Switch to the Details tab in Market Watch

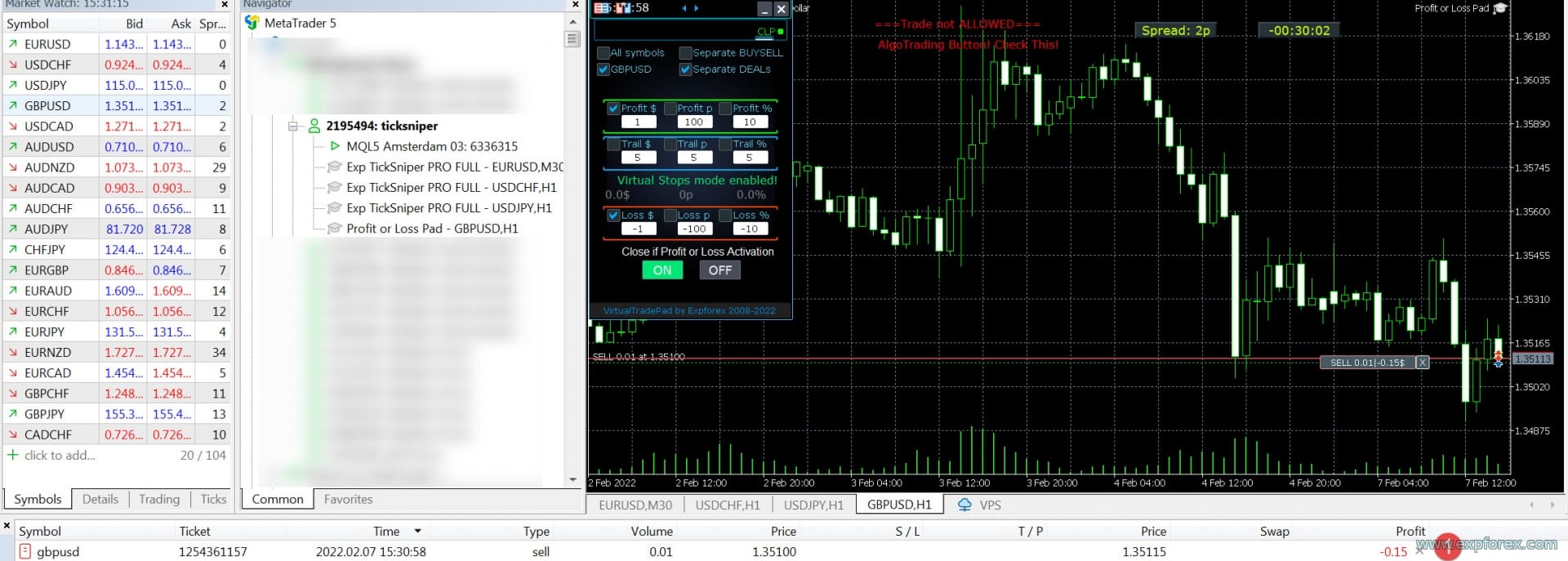(x=100, y=499)
